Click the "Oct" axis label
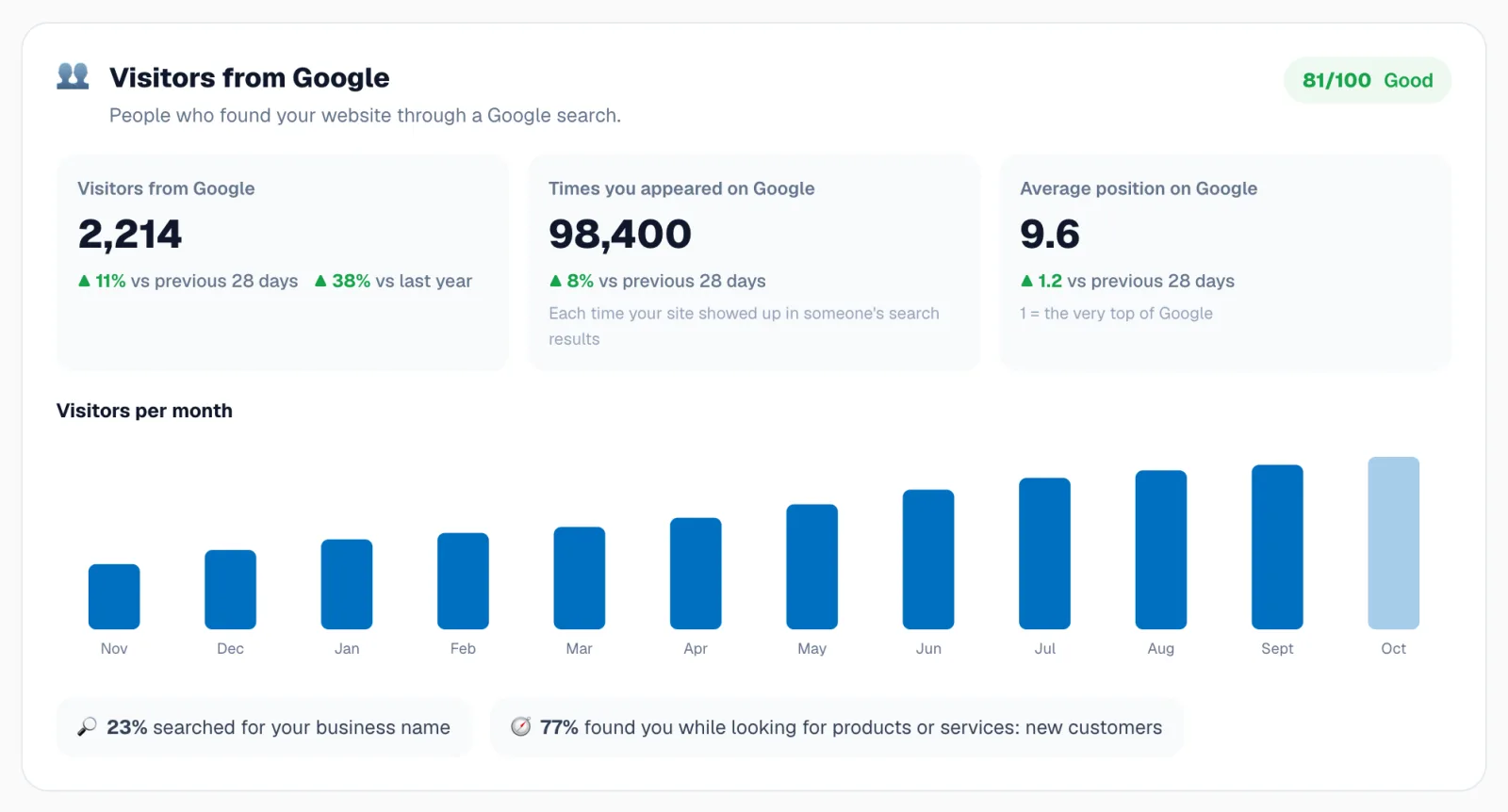This screenshot has height=812, width=1508. tap(1394, 648)
